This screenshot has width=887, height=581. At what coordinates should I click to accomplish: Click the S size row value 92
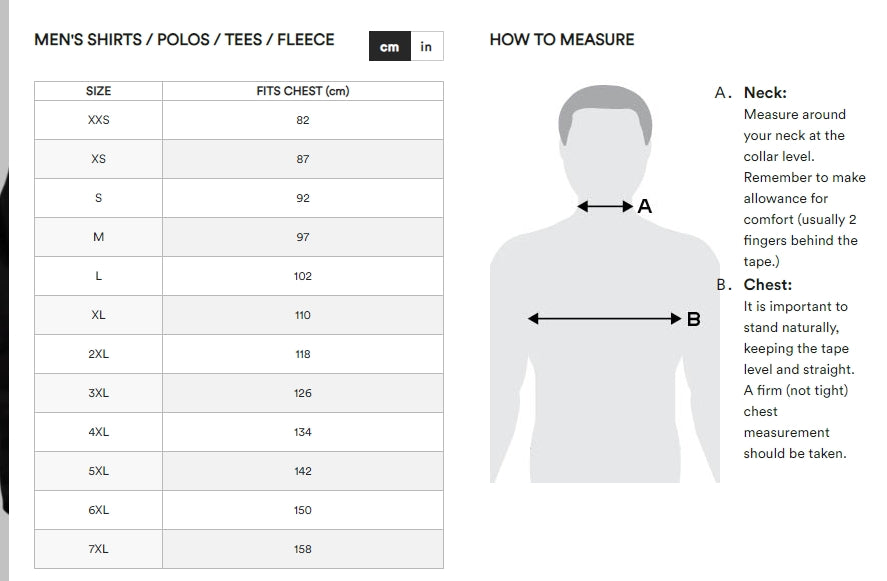pyautogui.click(x=303, y=198)
